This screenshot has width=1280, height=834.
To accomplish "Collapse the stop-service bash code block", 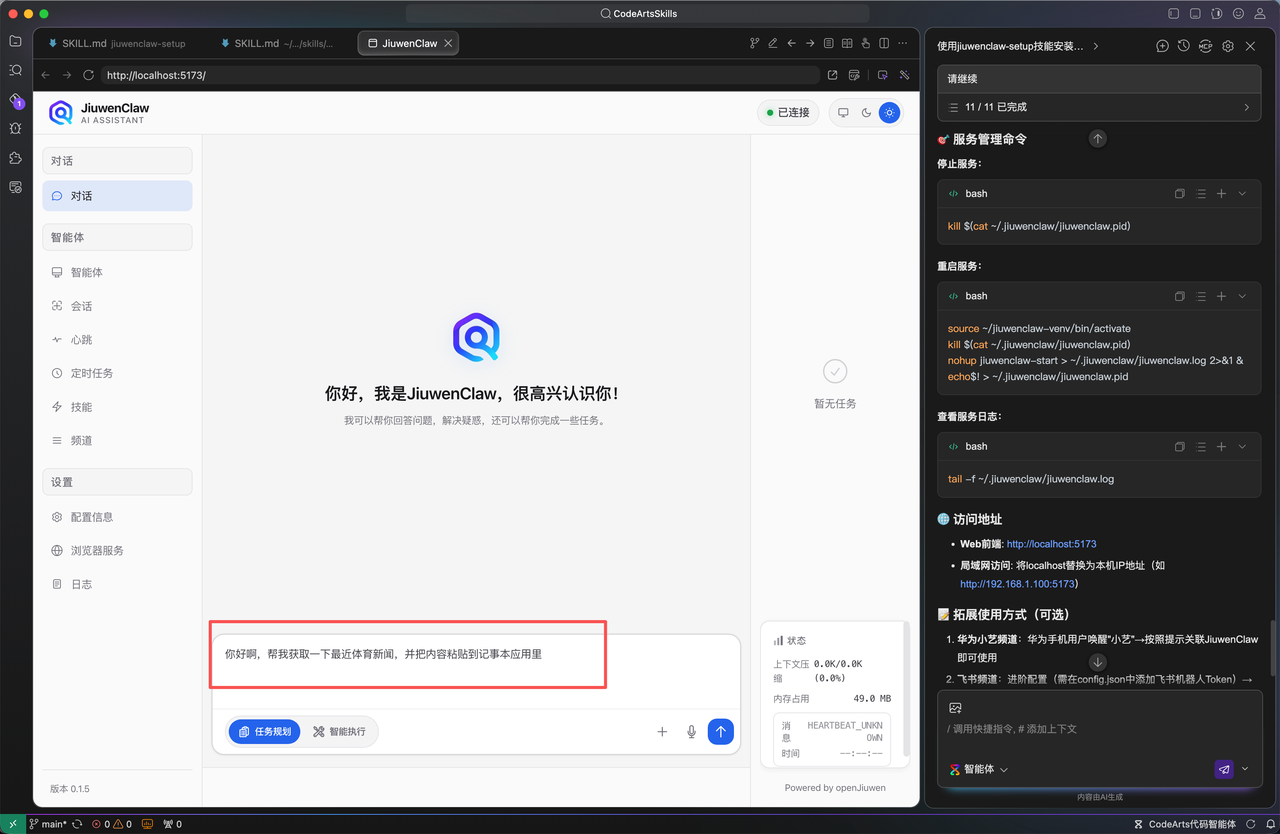I will [x=1242, y=194].
